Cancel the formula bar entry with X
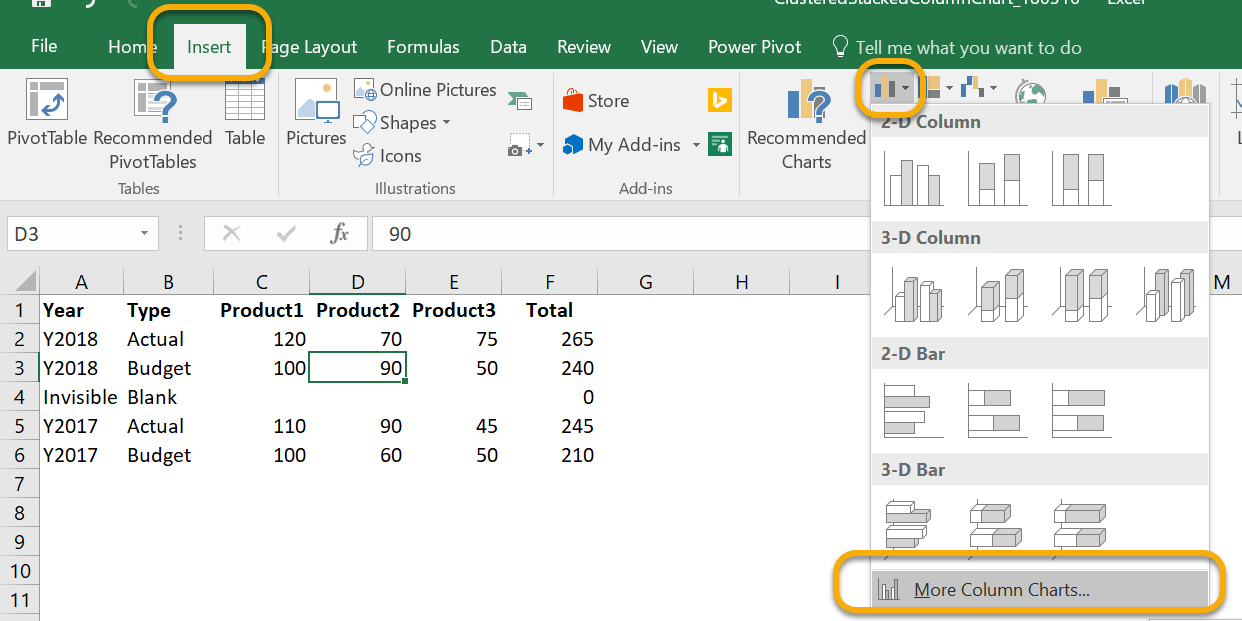The image size is (1242, 621). 232,234
